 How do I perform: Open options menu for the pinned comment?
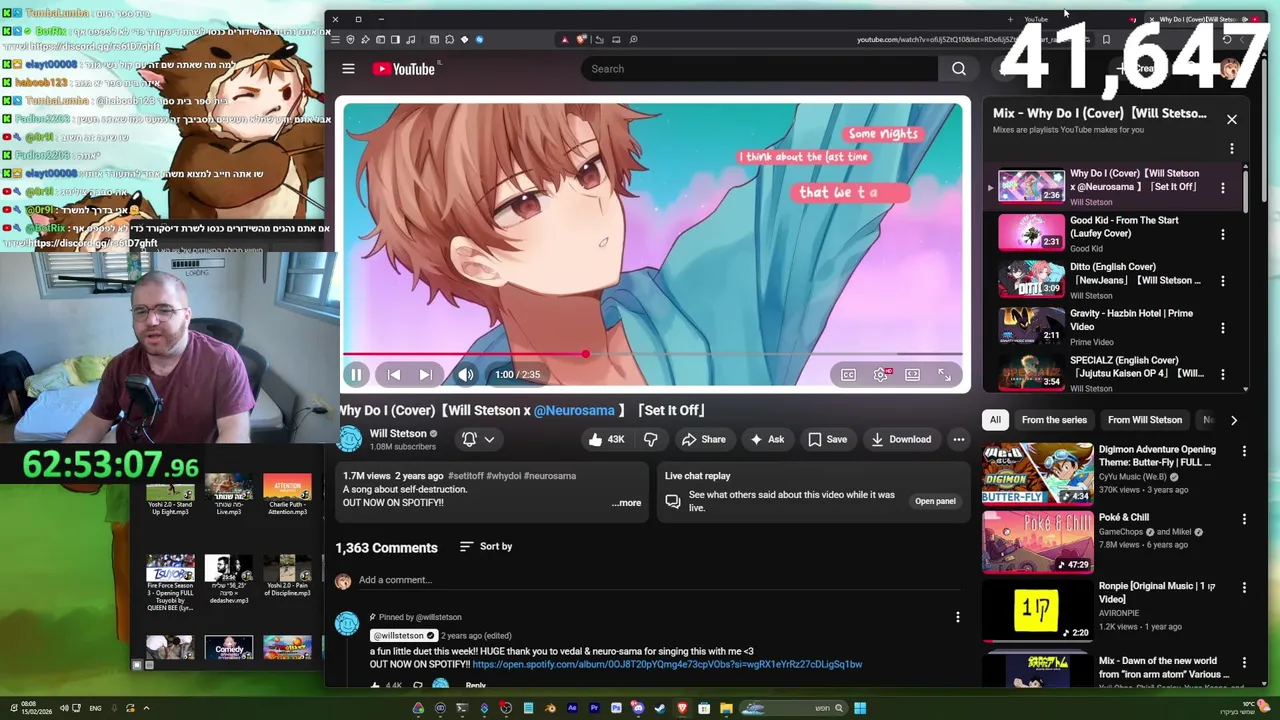pos(958,617)
